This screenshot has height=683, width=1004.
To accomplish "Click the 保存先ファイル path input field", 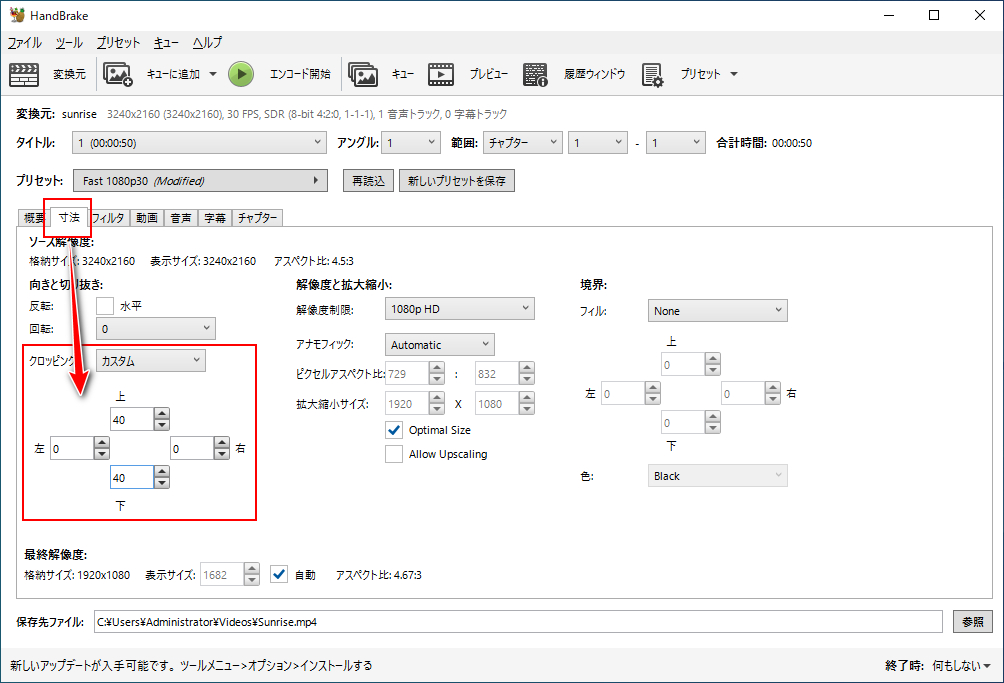I will [x=518, y=622].
